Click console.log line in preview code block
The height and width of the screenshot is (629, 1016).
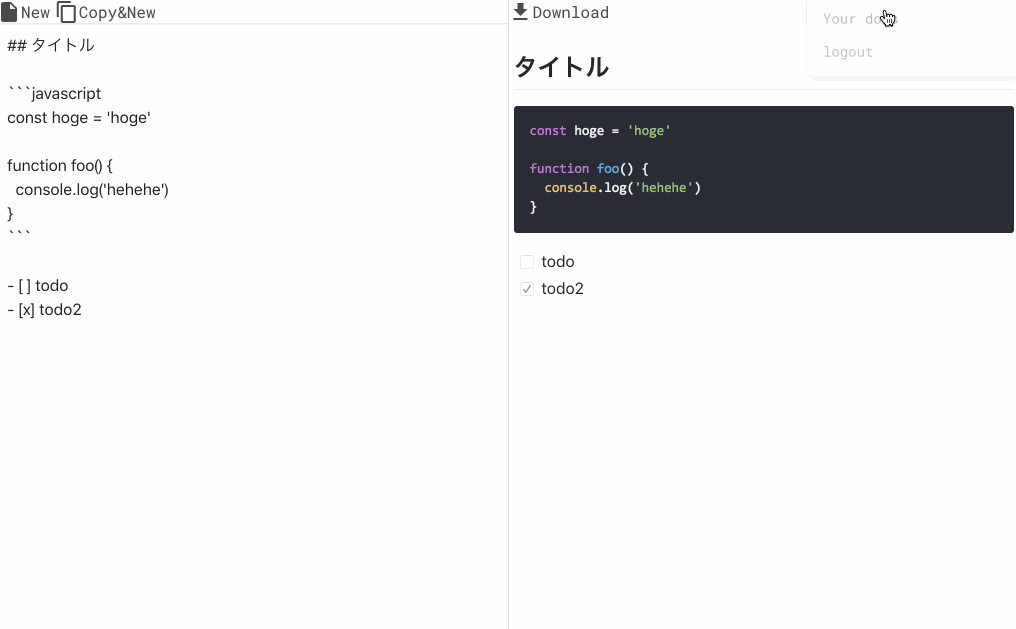pos(623,187)
